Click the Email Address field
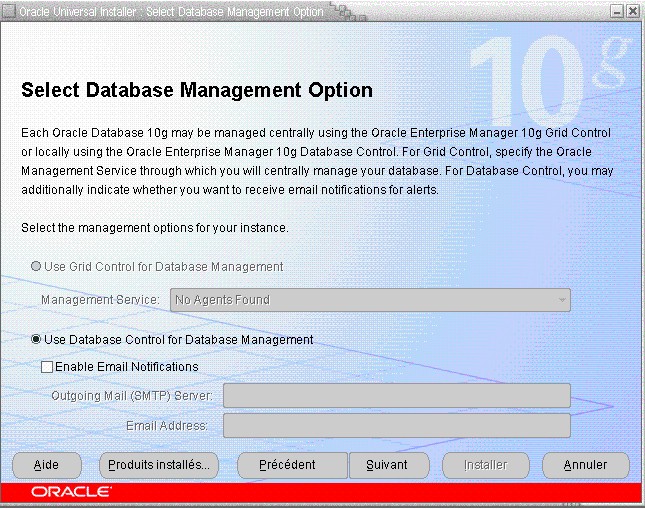Screen dimensions: 645x509 pos(397,425)
